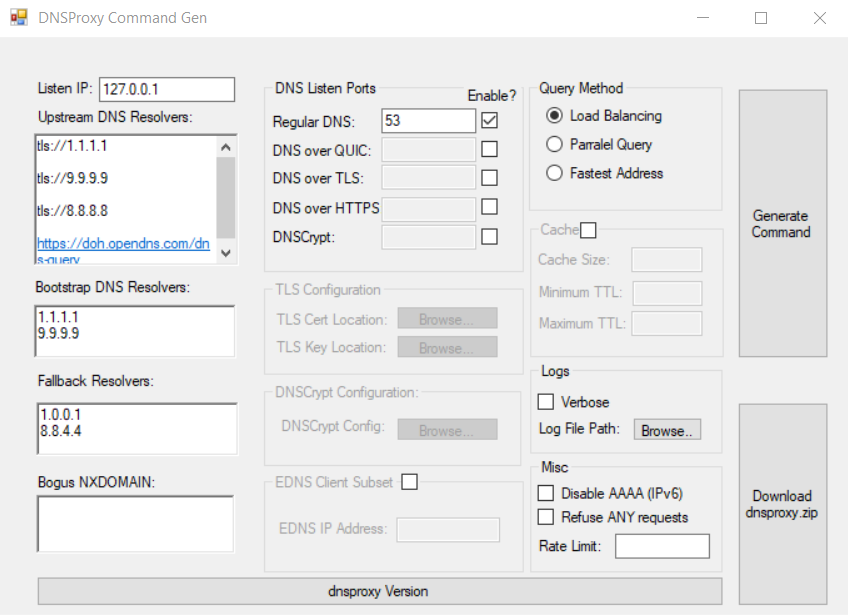Click tls://8.8.8.8 in upstream list
This screenshot has height=615, width=848.
[72, 210]
